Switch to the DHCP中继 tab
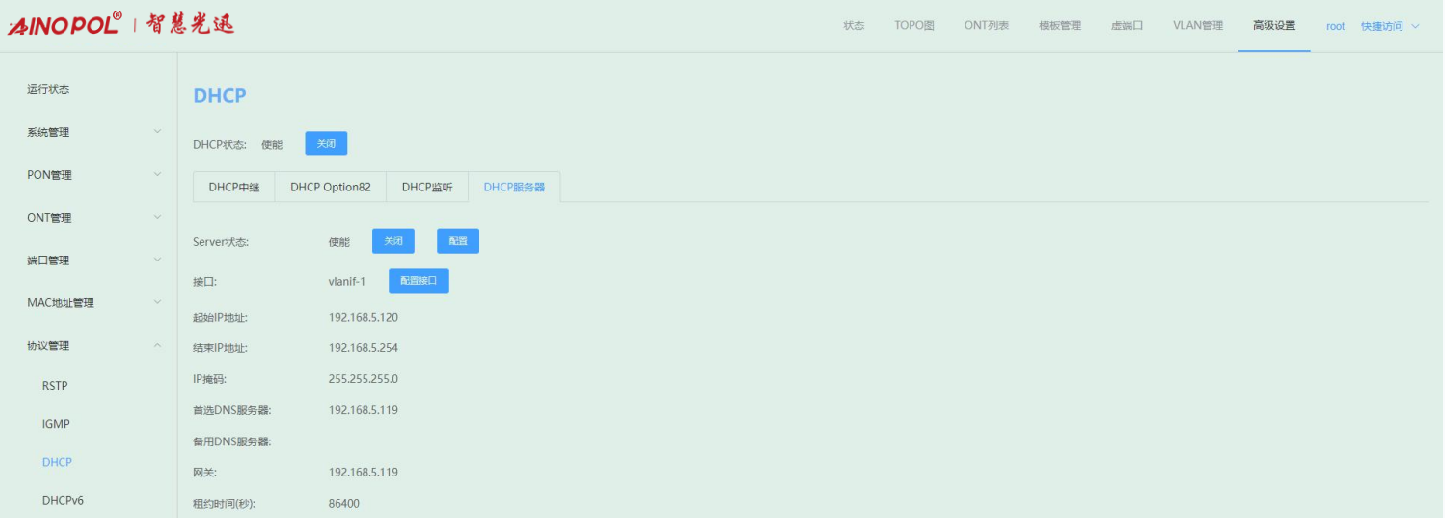This screenshot has height=518, width=1445. 234,187
